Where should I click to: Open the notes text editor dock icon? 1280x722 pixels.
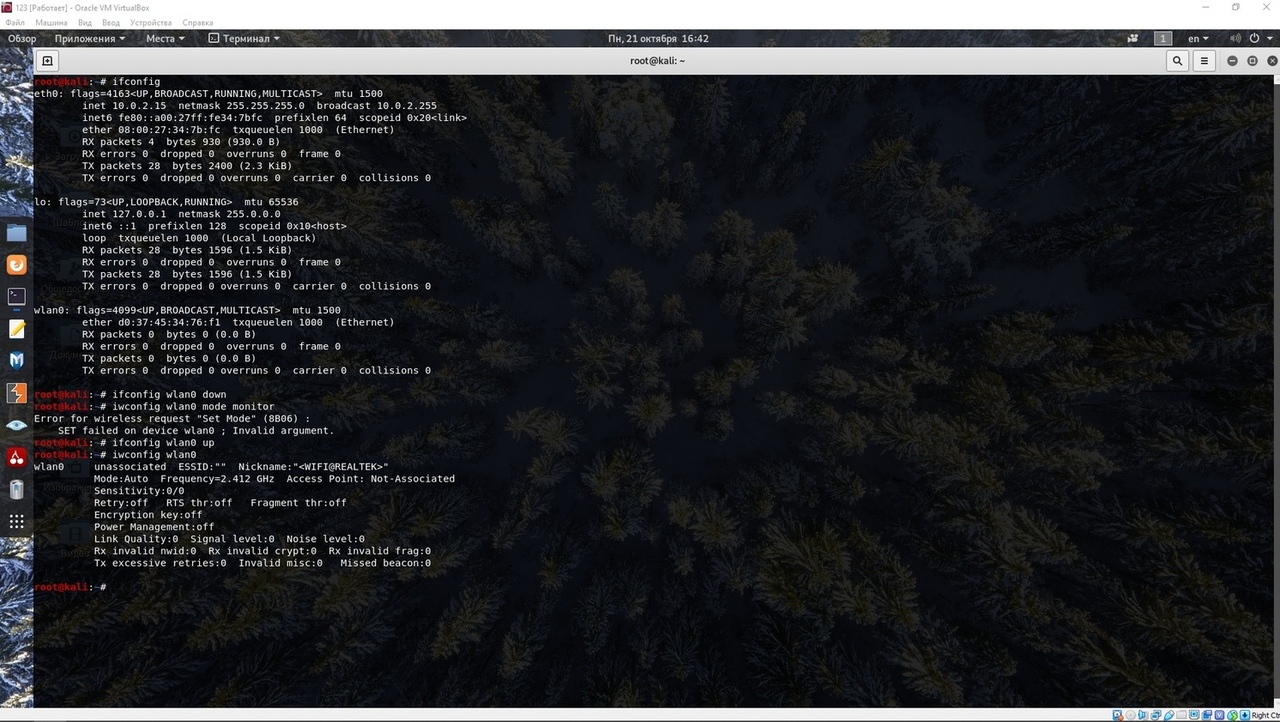16,328
